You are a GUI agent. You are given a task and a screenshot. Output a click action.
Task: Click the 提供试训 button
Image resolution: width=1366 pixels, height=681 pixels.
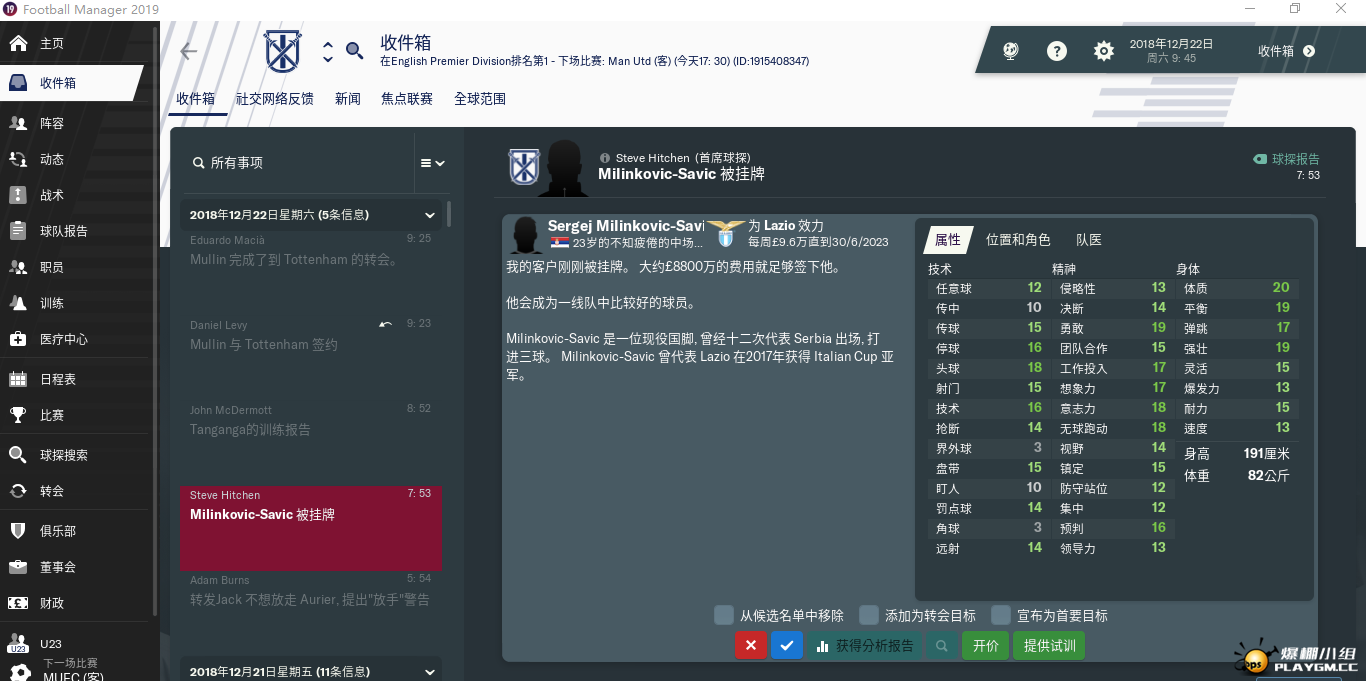(1050, 646)
